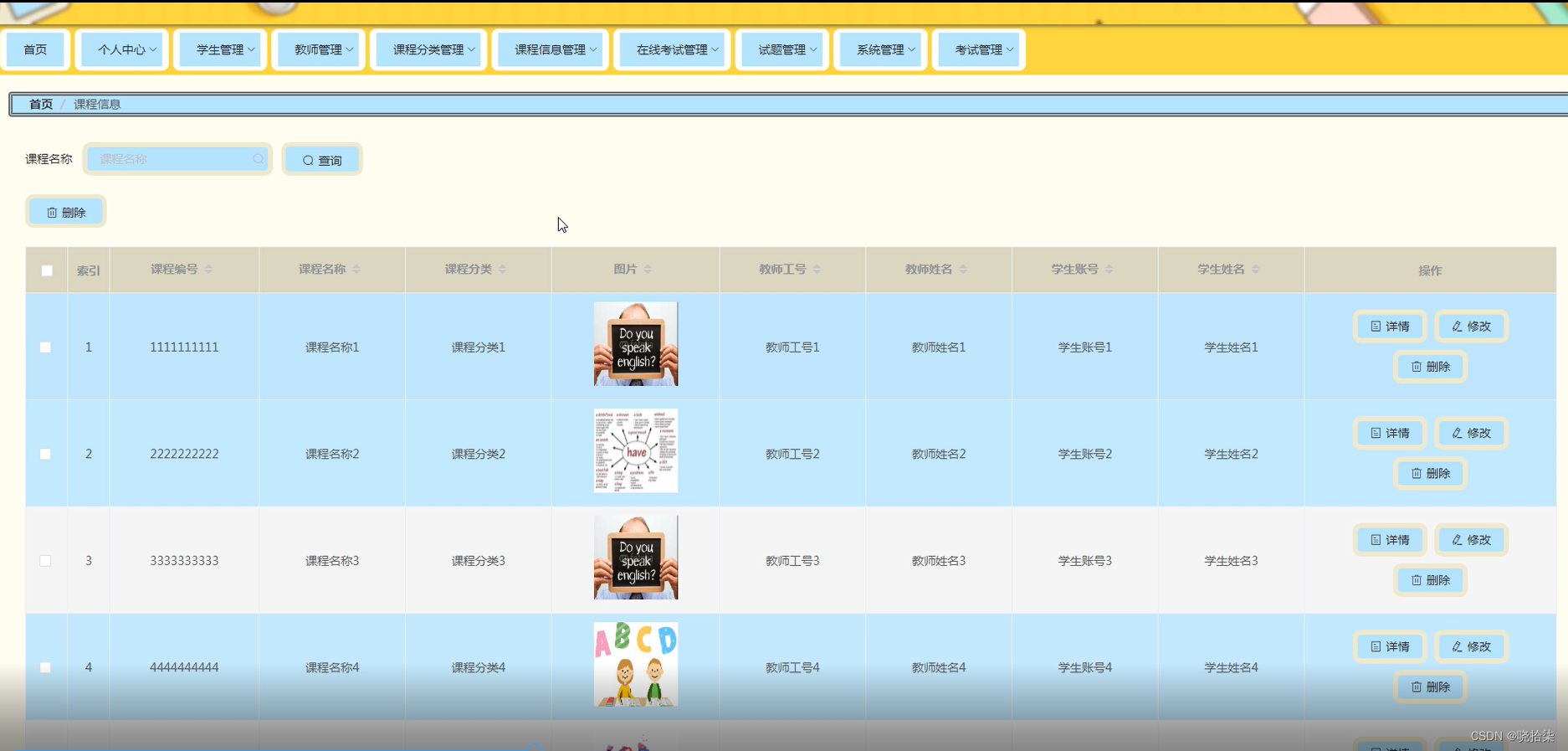The width and height of the screenshot is (1568, 751).
Task: Expand the 个人中心 dropdown menu
Action: point(122,50)
